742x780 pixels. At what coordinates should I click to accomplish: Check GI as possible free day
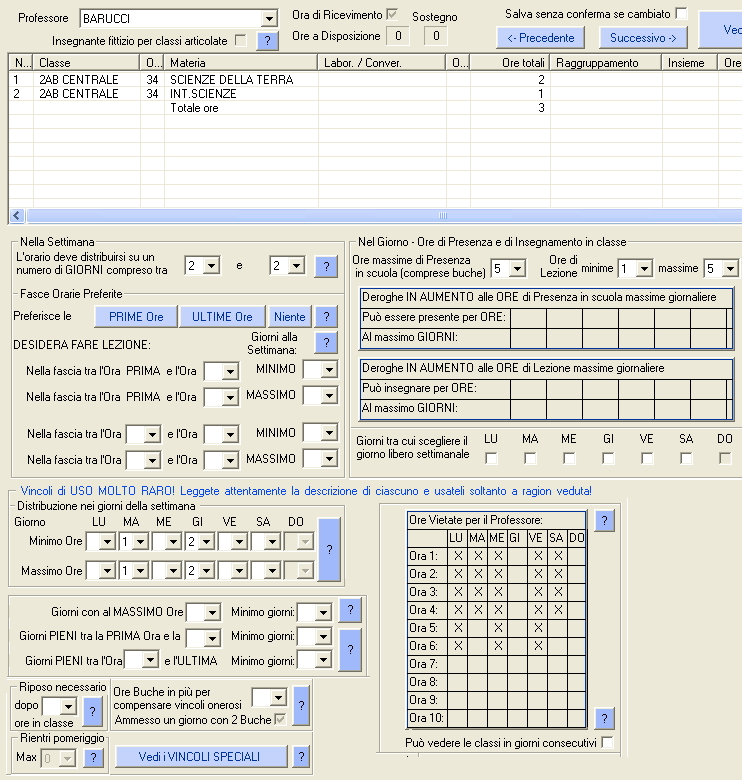[608, 458]
